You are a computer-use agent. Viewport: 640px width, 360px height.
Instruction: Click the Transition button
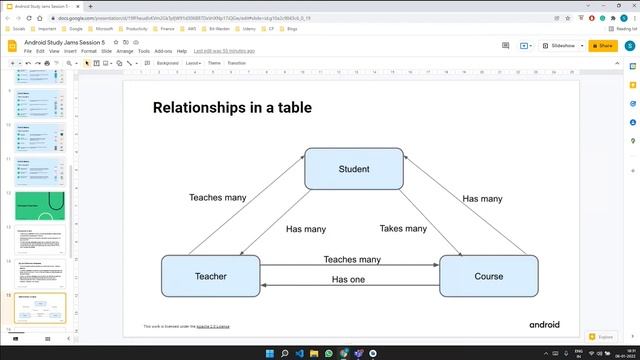pos(237,63)
